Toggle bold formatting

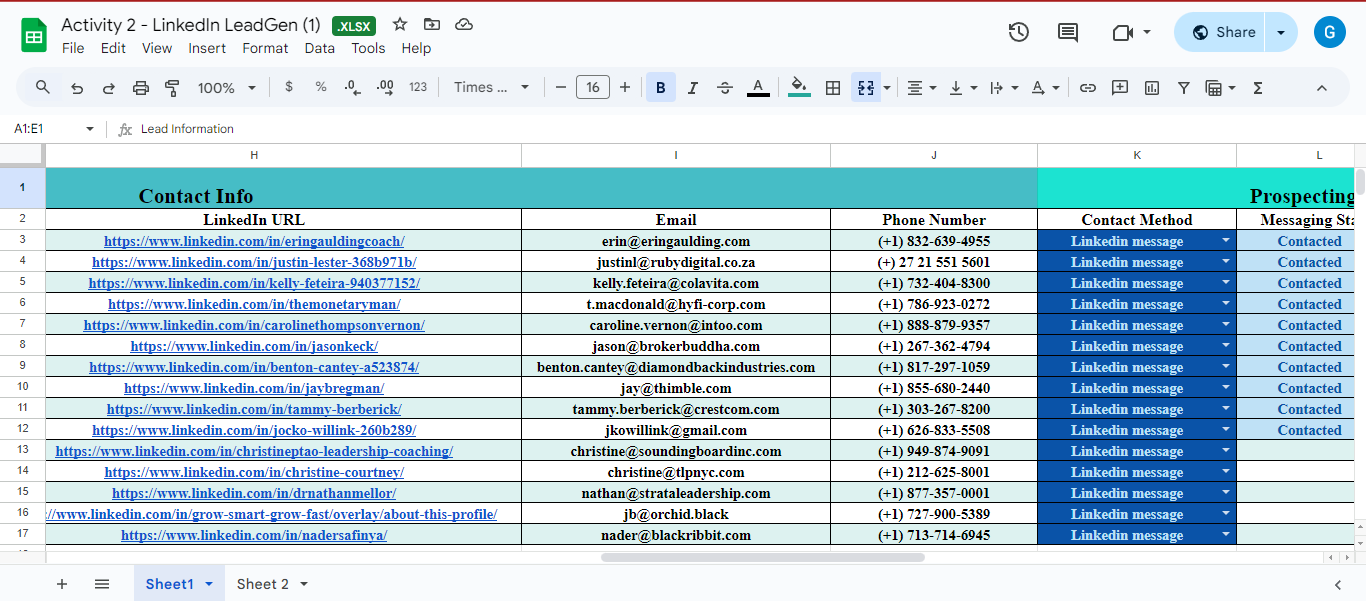click(x=660, y=88)
